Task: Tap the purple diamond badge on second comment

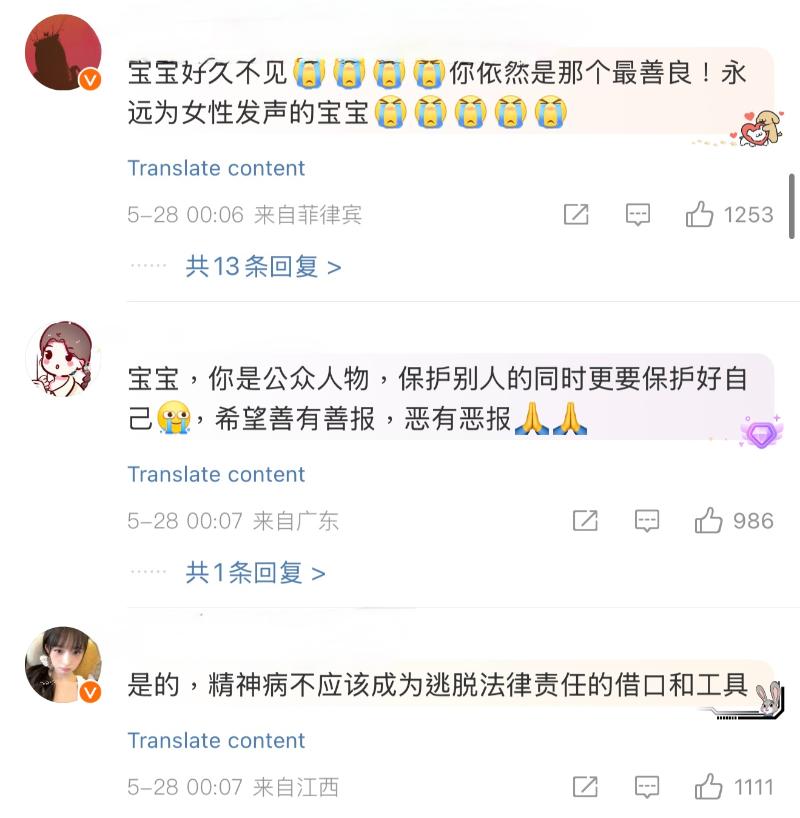Action: coord(761,432)
